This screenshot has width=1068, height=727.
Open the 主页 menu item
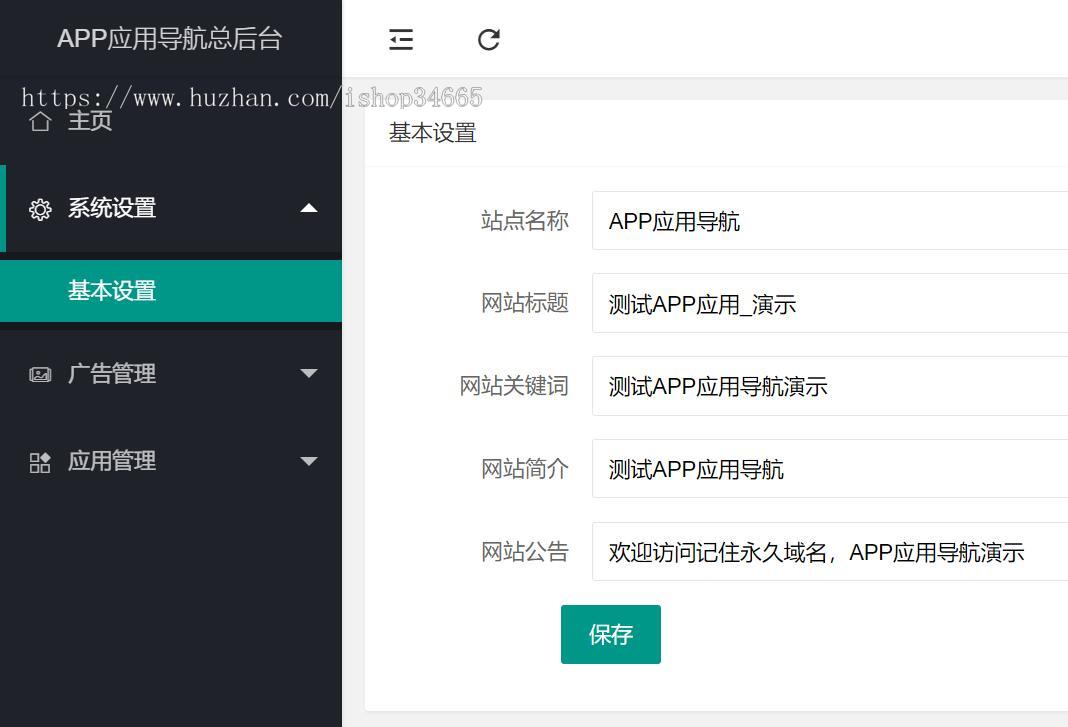90,121
